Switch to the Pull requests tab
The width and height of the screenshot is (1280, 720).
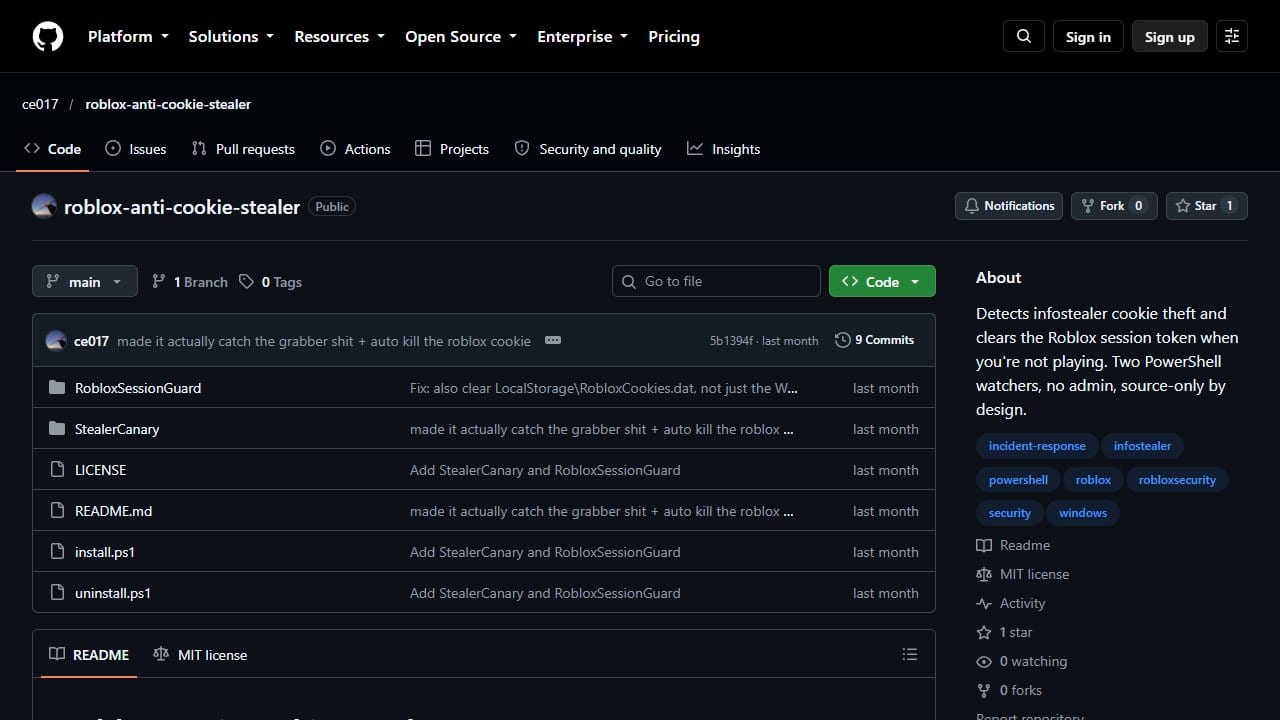point(243,149)
